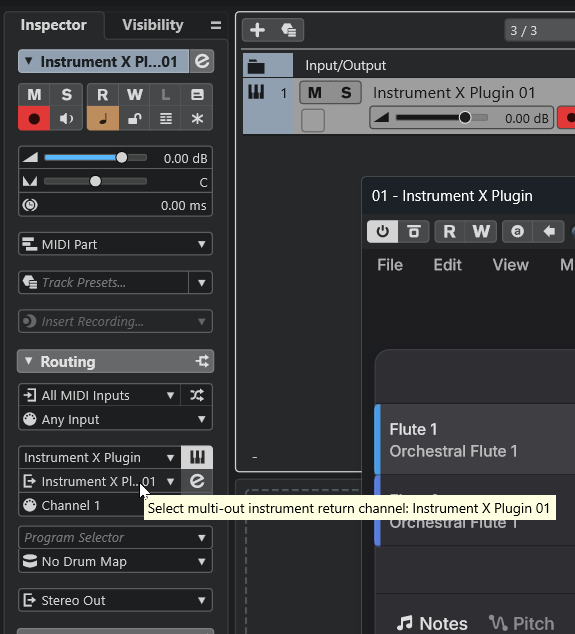Click the track lock icon
Viewport: 575px width, 634px height.
(134, 118)
